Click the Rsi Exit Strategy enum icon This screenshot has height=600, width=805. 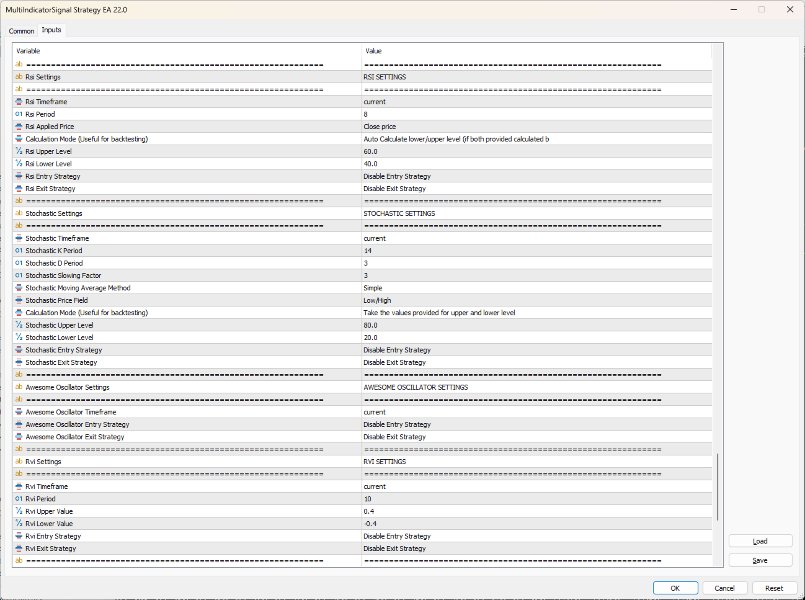[x=19, y=188]
